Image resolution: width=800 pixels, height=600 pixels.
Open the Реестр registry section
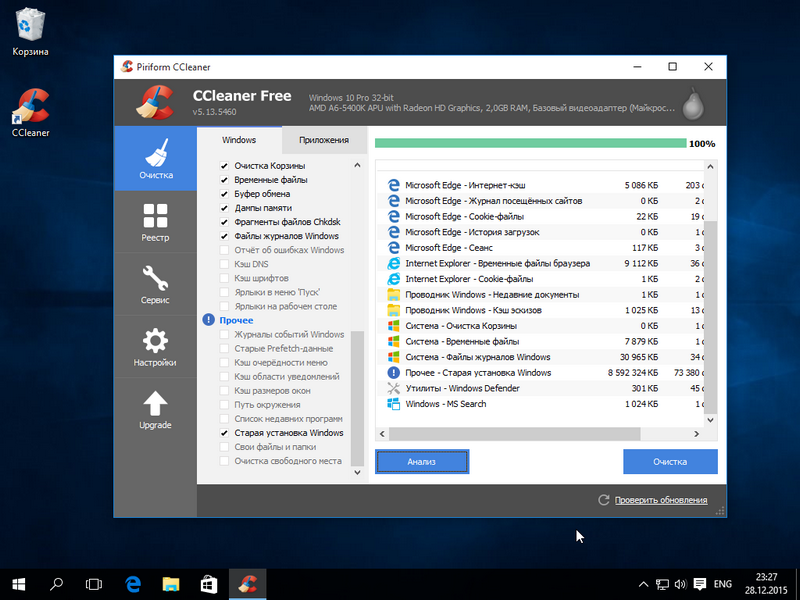[155, 222]
